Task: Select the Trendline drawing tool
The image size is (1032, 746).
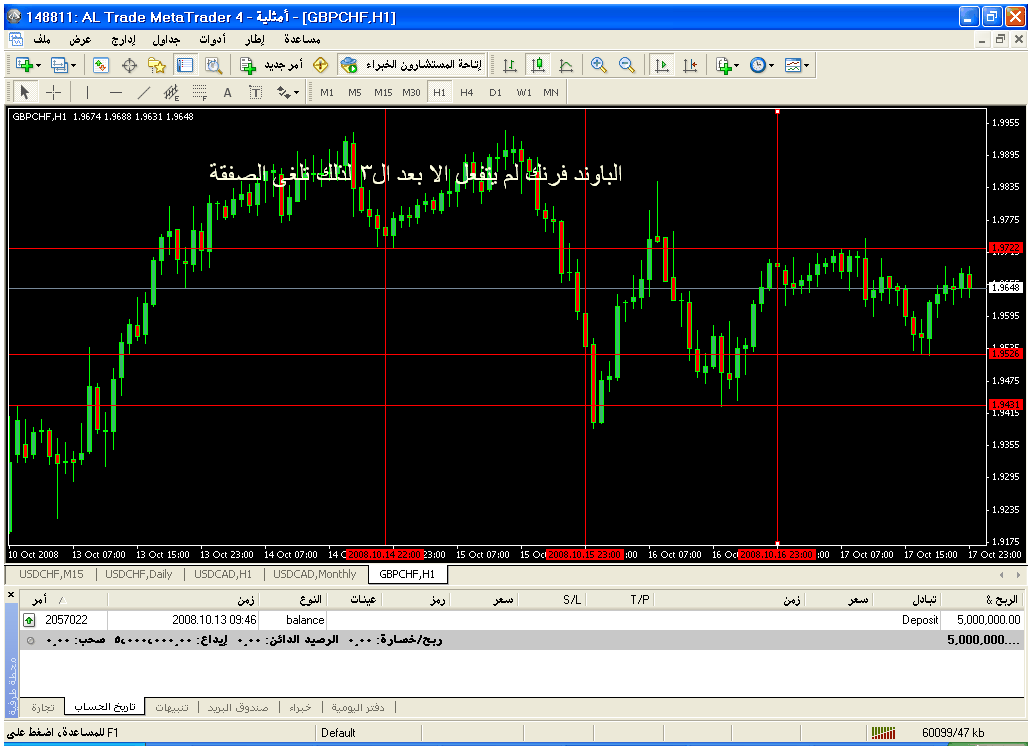Action: [143, 92]
